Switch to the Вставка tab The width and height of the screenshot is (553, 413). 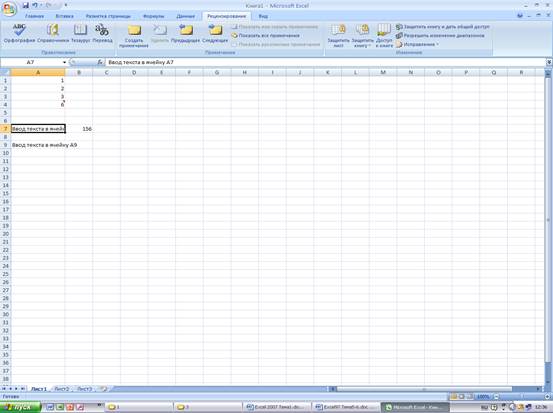tap(65, 16)
